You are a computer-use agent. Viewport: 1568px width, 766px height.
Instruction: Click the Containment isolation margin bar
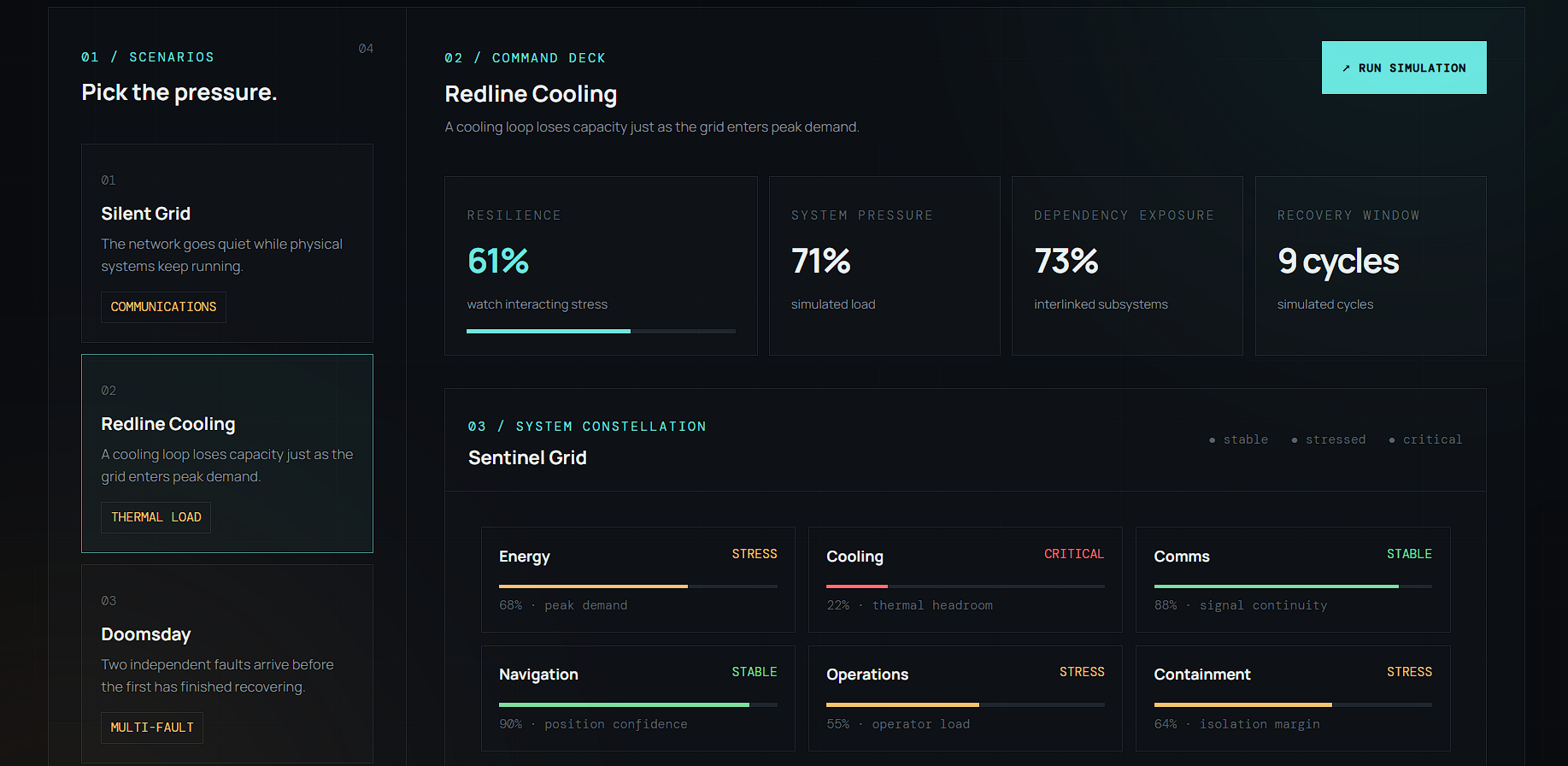[1293, 704]
